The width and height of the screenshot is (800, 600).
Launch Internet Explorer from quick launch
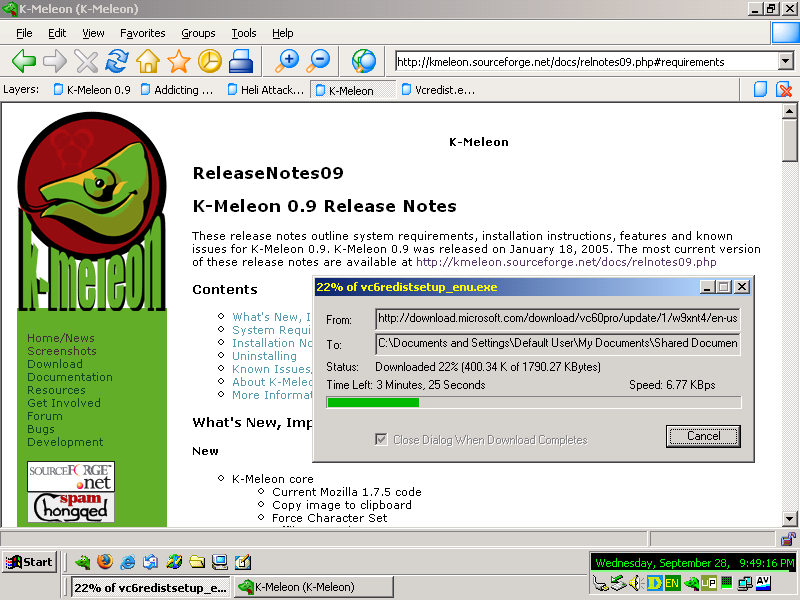click(128, 562)
